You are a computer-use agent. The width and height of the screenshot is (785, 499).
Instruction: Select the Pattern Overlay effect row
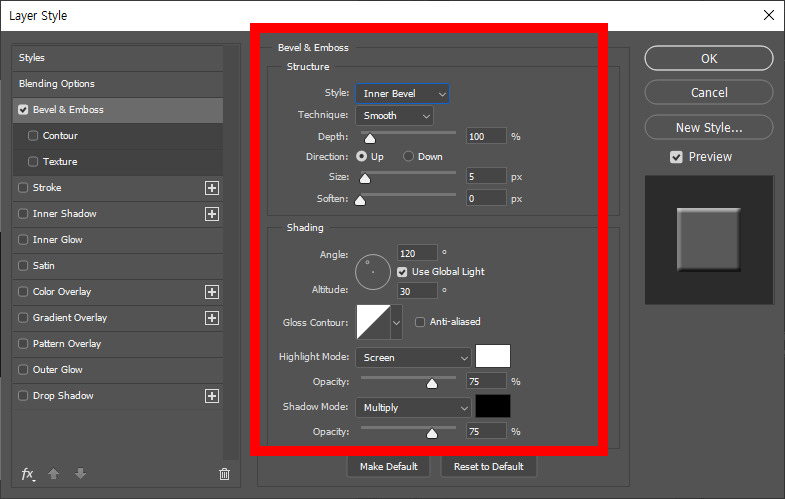118,344
